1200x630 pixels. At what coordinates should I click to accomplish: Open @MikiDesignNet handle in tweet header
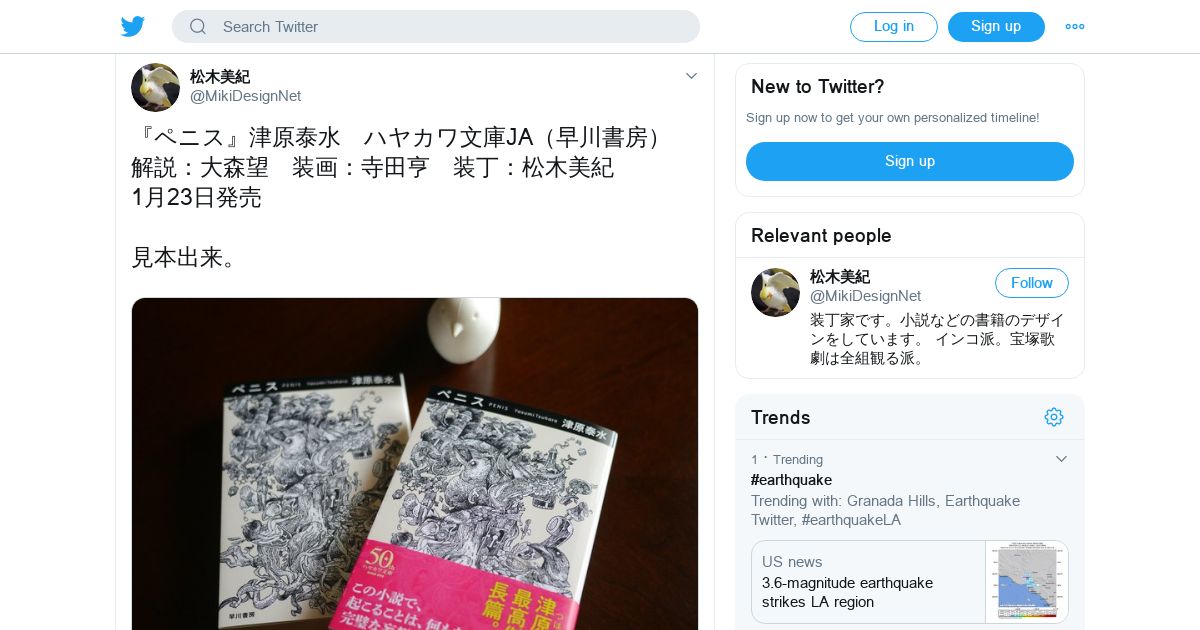246,96
